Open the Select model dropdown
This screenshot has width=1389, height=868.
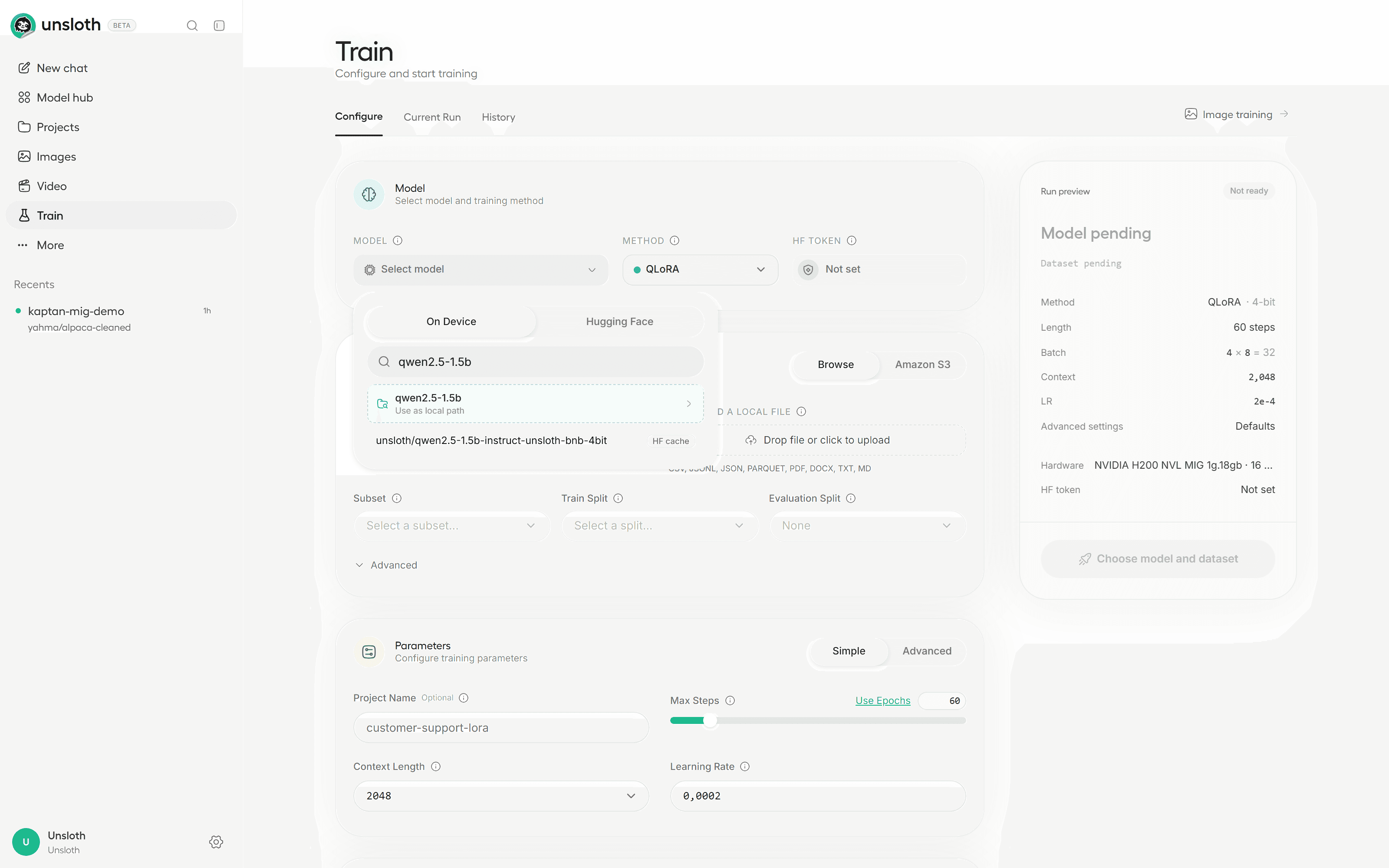[x=481, y=270]
